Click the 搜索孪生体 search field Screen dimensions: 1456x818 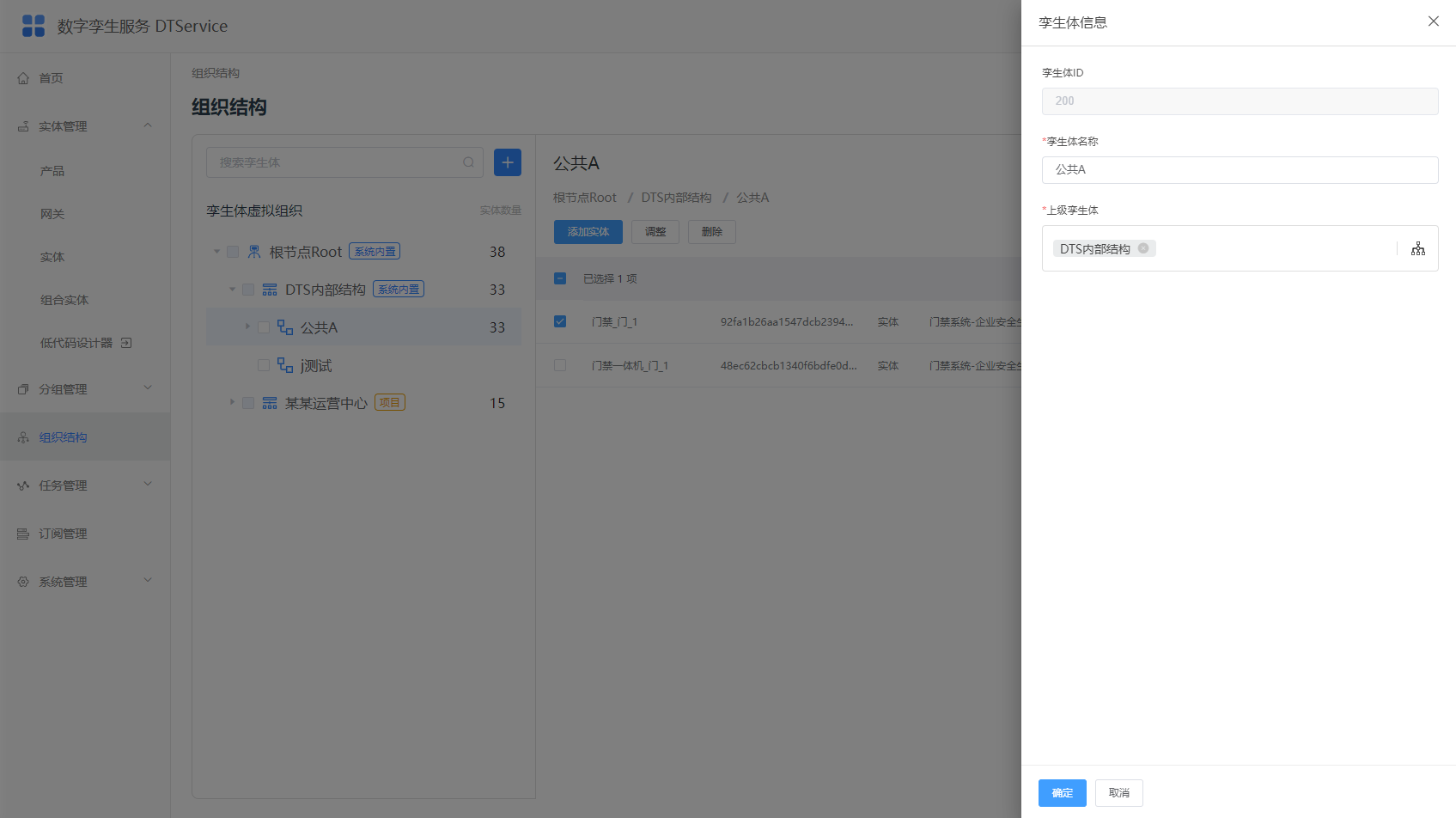344,162
